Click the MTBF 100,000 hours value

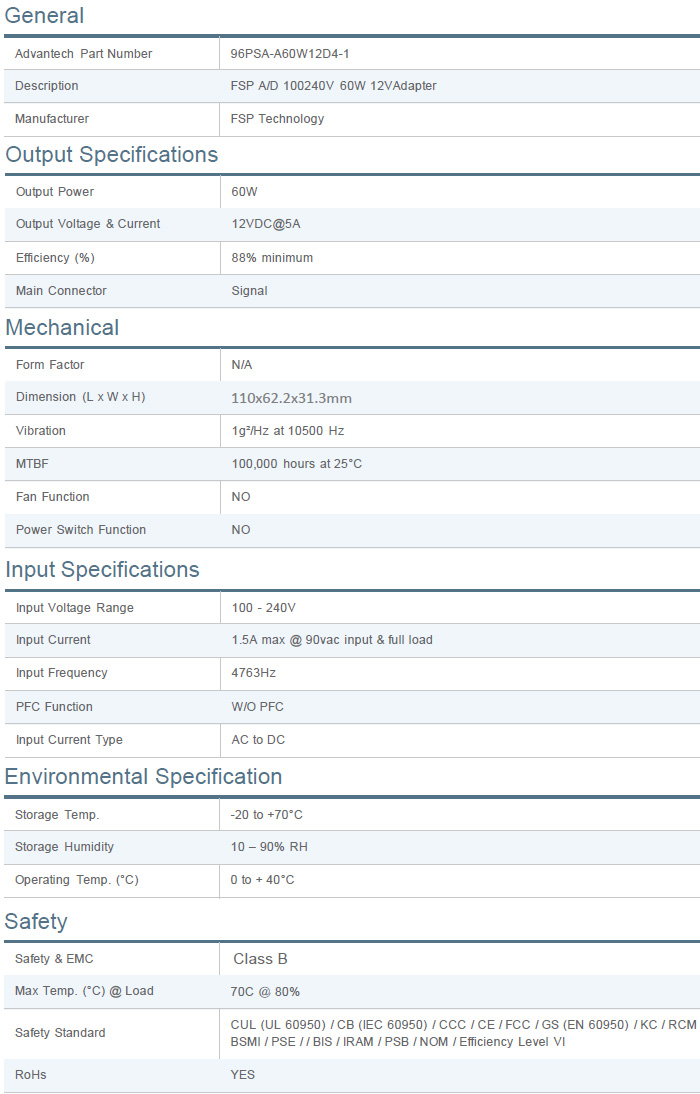point(296,464)
